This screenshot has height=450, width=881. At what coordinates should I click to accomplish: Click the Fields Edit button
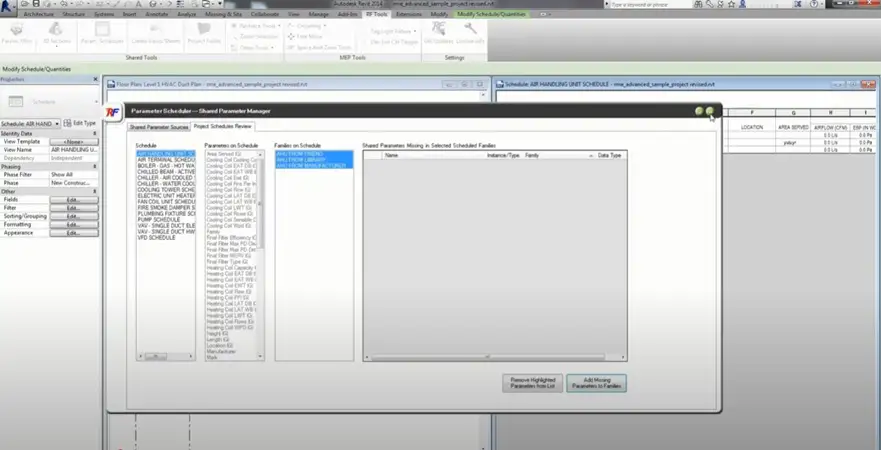pos(74,200)
